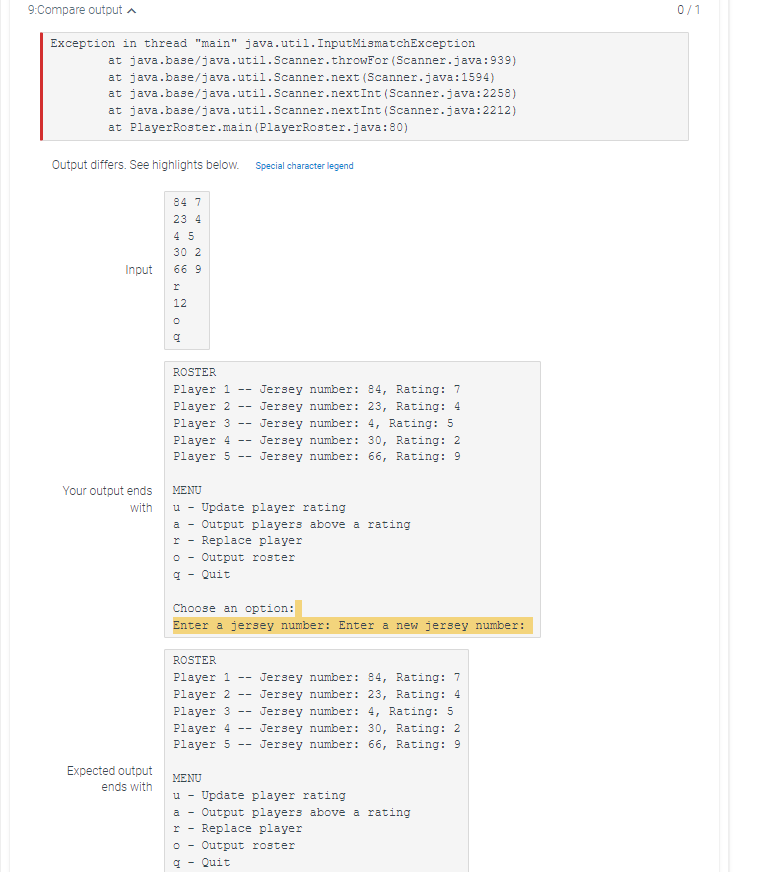The width and height of the screenshot is (770, 872).
Task: Select the PlayerRoster.main(PlayerRoster.java:80) line
Action: (x=258, y=127)
